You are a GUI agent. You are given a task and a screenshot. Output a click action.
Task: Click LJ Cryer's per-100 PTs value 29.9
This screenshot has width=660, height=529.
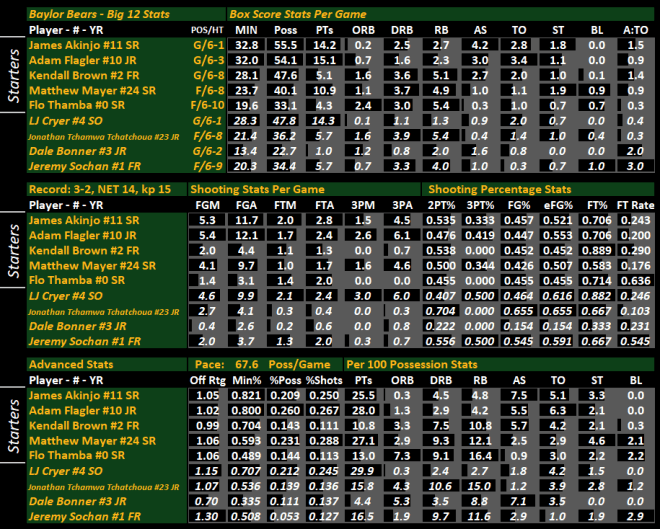point(363,471)
